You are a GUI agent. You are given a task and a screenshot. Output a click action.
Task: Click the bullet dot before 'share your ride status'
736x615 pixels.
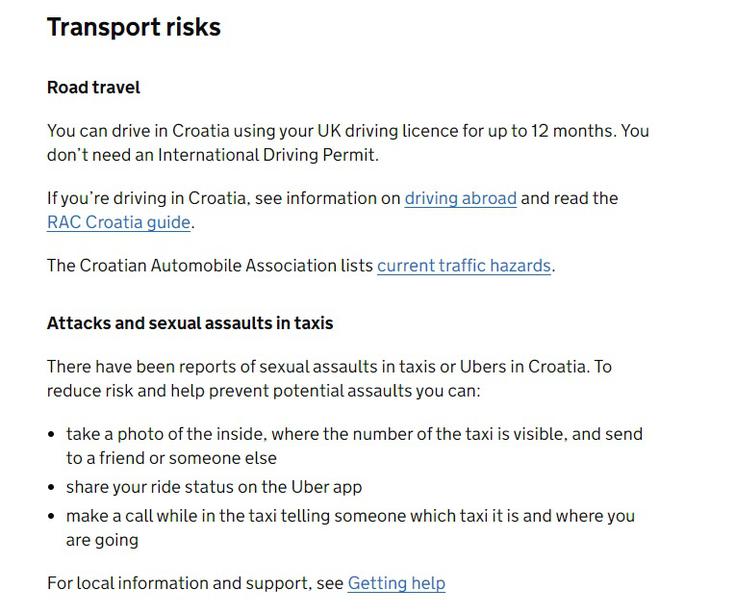point(52,487)
